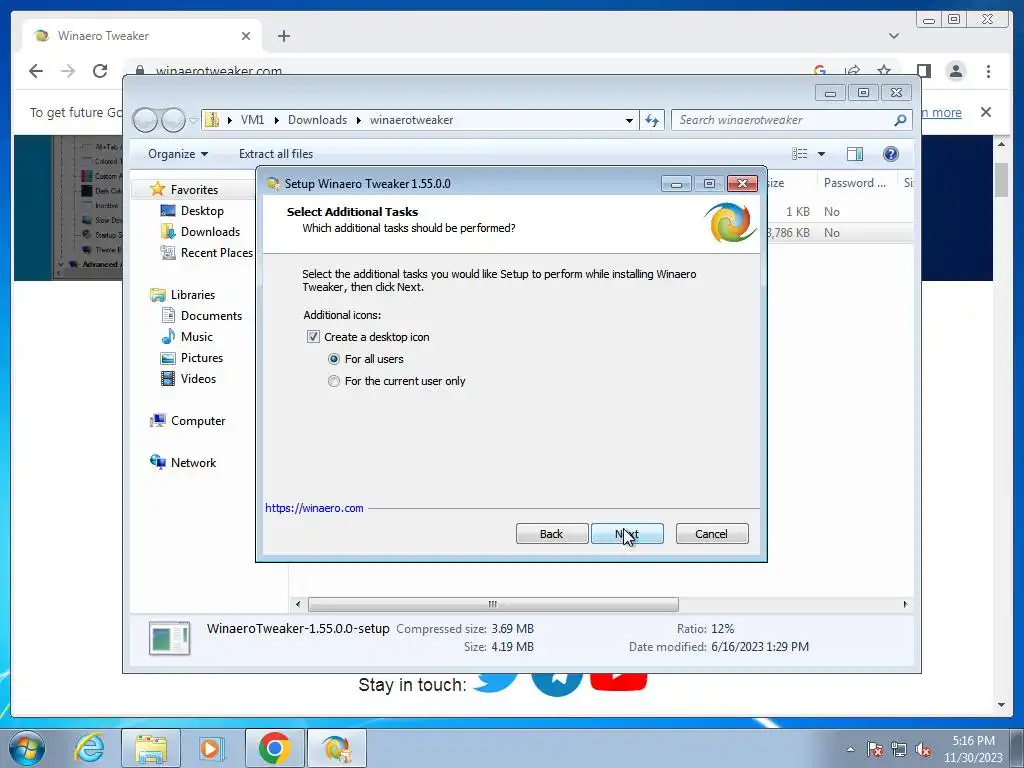Select Pictures library in the sidebar
The image size is (1024, 768).
pyautogui.click(x=201, y=358)
